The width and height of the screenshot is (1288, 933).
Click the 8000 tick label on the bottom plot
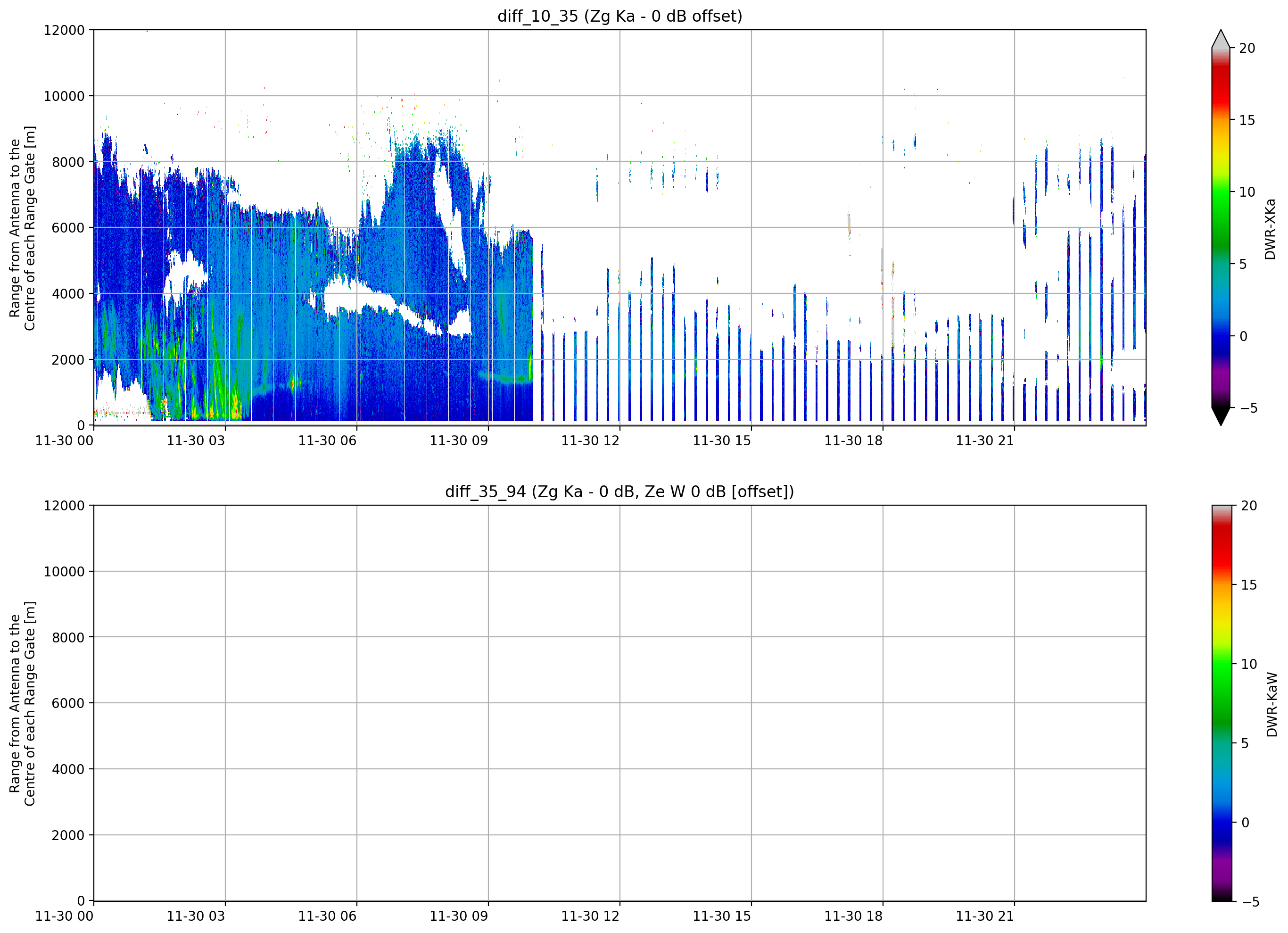pos(68,638)
